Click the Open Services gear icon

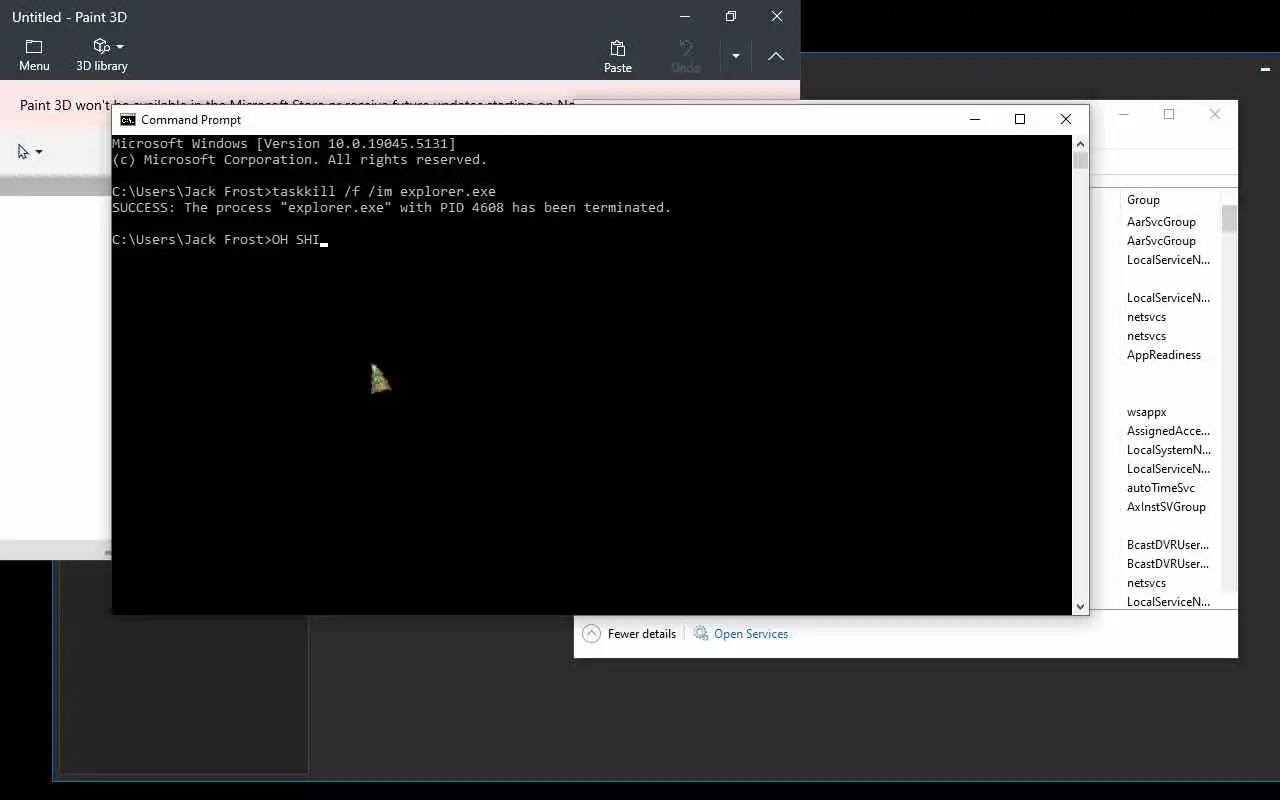[x=701, y=634]
